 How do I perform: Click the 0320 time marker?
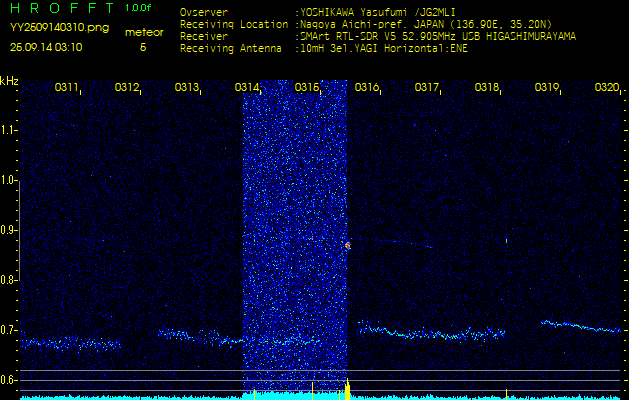[x=606, y=88]
